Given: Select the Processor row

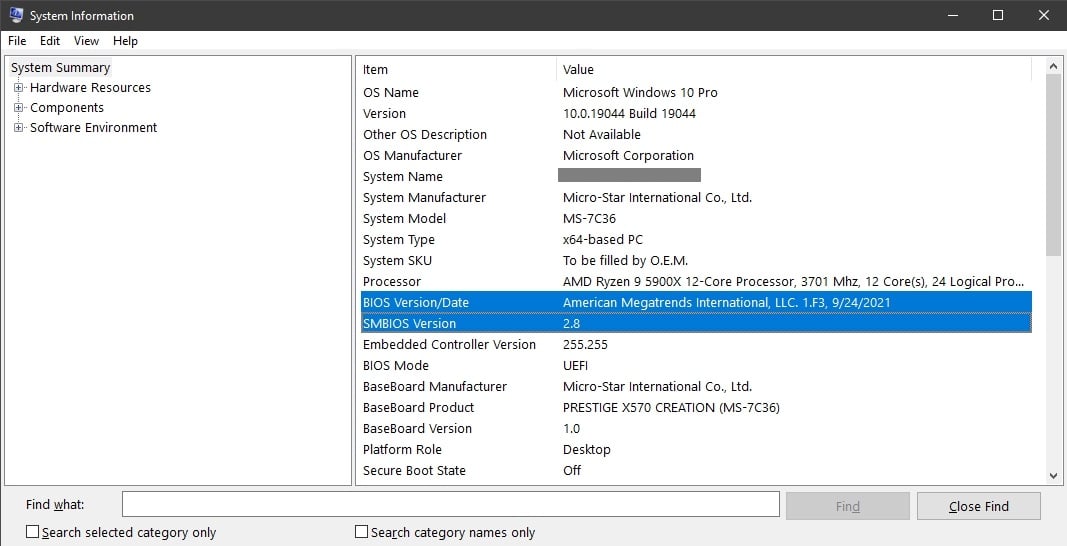Looking at the screenshot, I should click(696, 282).
